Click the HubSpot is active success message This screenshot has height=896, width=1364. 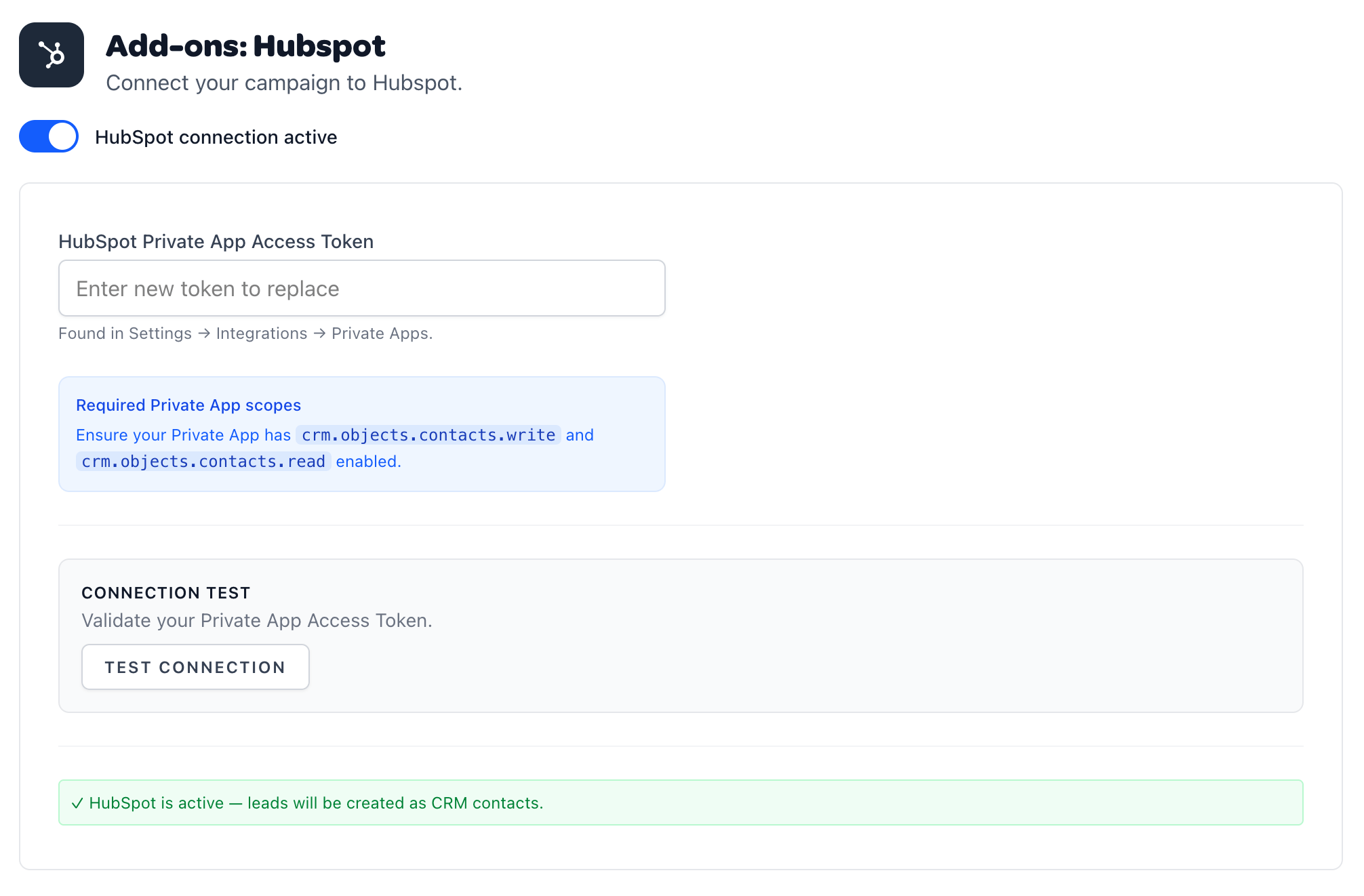316,802
